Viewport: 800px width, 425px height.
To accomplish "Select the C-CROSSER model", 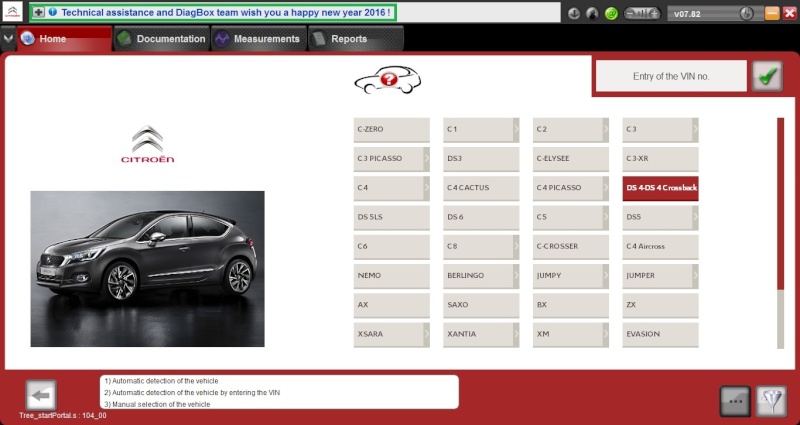I will [571, 246].
